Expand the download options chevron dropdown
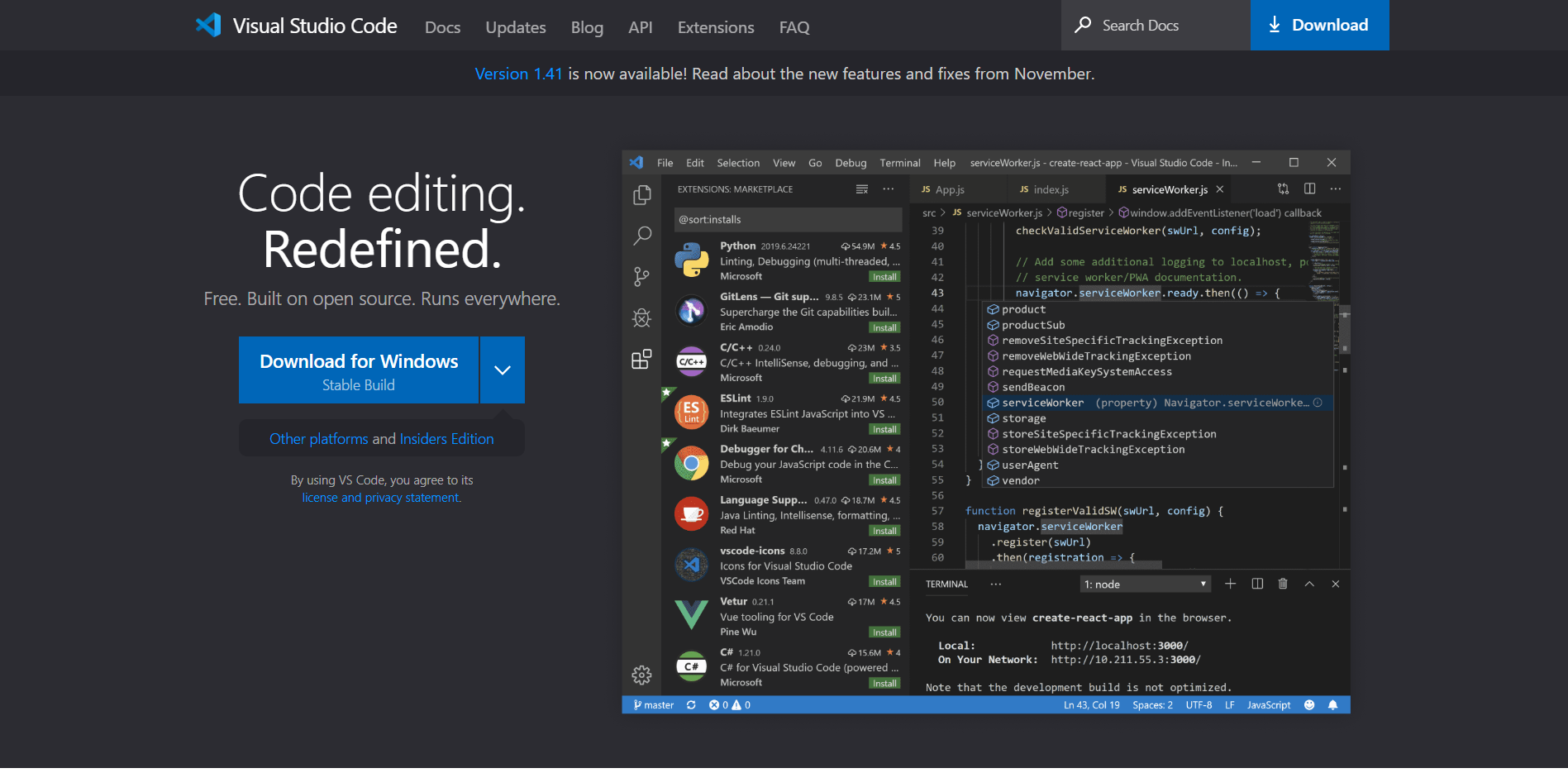Viewport: 1568px width, 773px height. pyautogui.click(x=503, y=370)
